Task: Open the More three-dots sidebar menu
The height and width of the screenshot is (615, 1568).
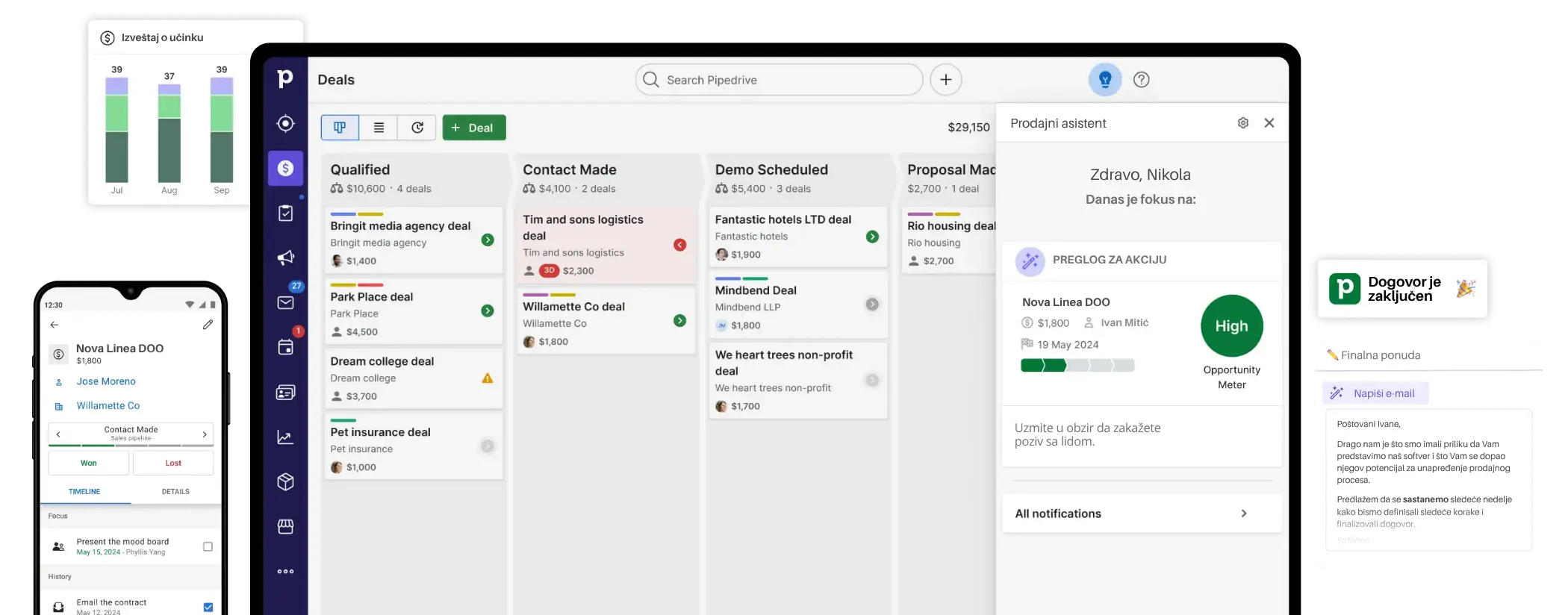Action: (285, 572)
